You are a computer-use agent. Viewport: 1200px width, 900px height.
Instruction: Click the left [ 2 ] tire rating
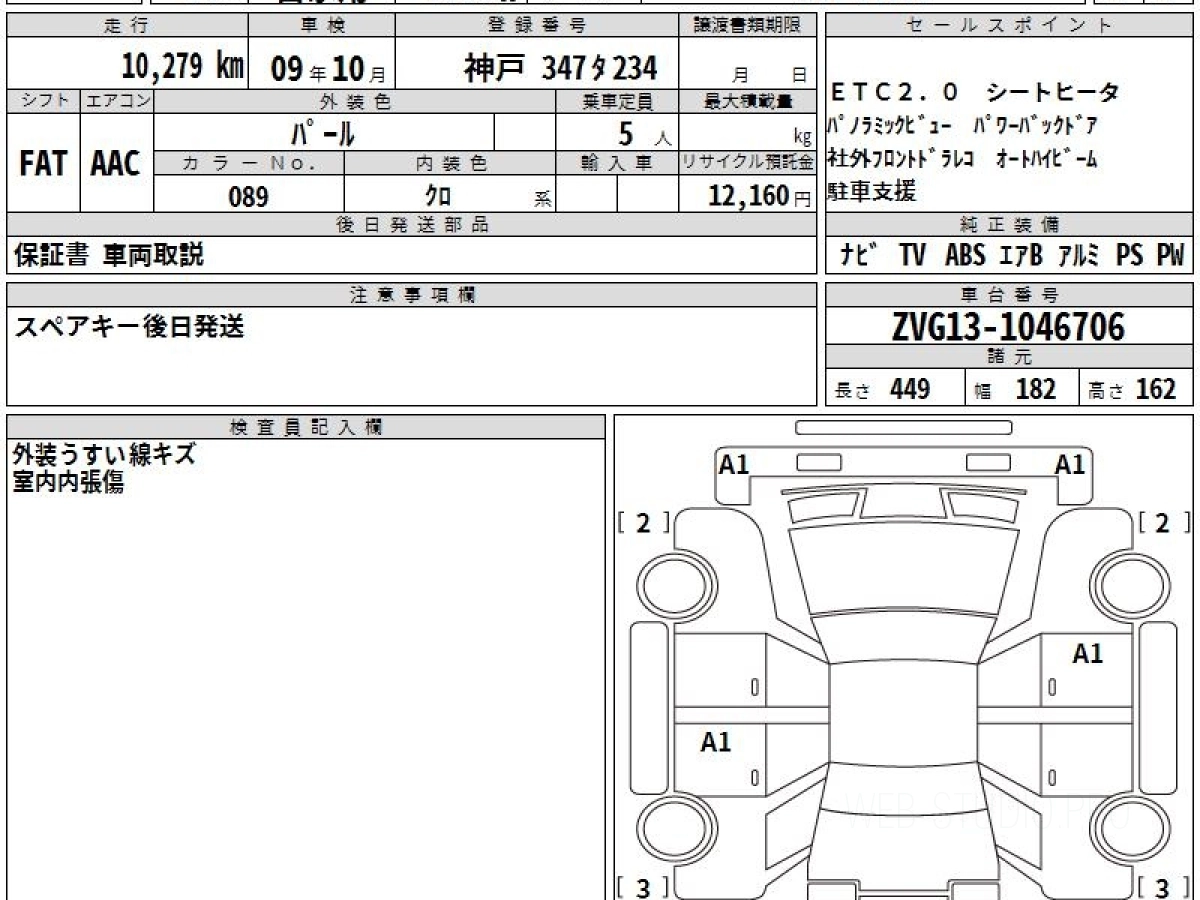click(x=642, y=523)
